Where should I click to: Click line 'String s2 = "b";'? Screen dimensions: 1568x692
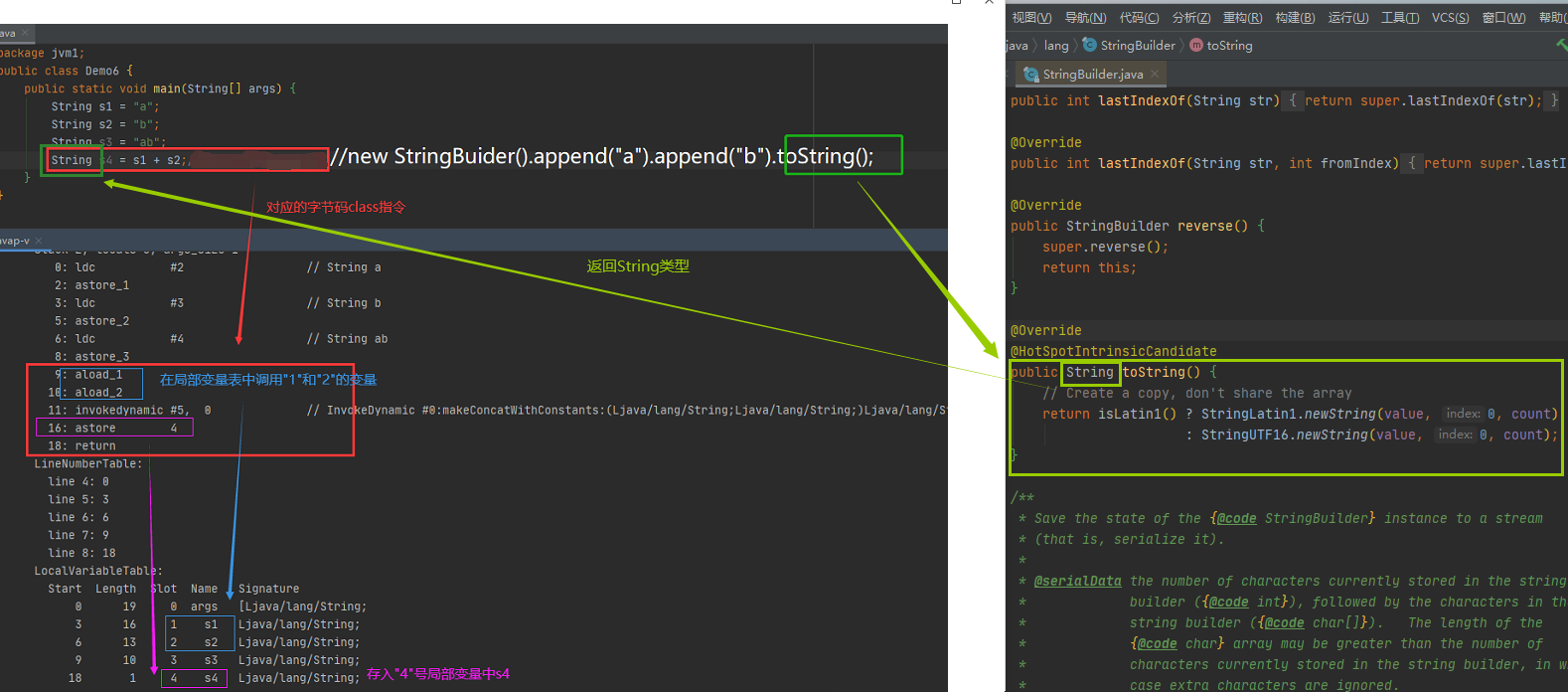105,124
